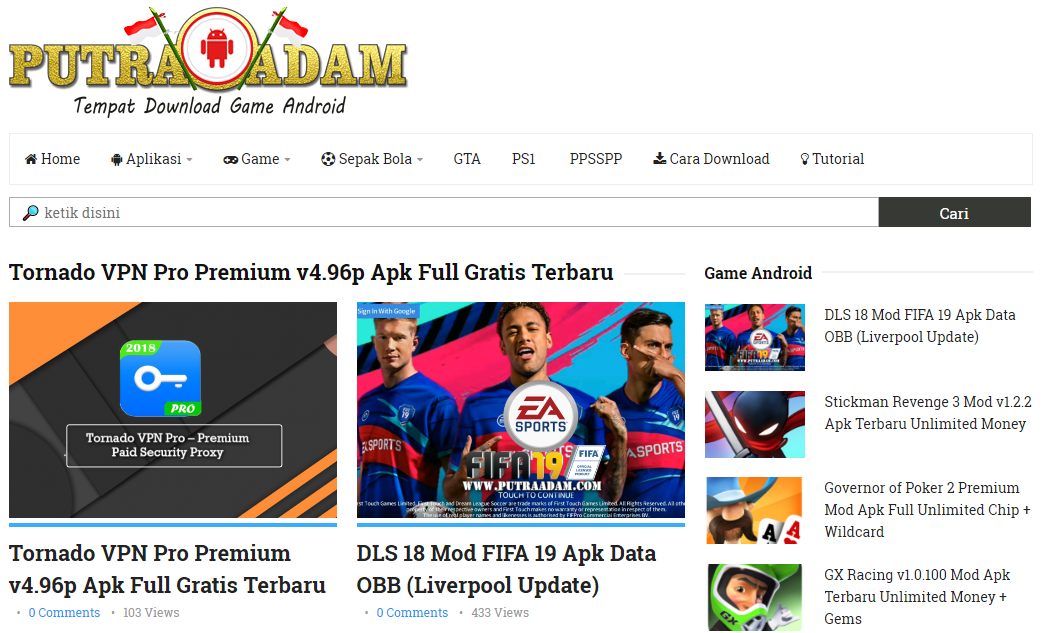Click the DLS 18 sidebar thumbnail
Image resolution: width=1044 pixels, height=633 pixels.
coord(755,337)
